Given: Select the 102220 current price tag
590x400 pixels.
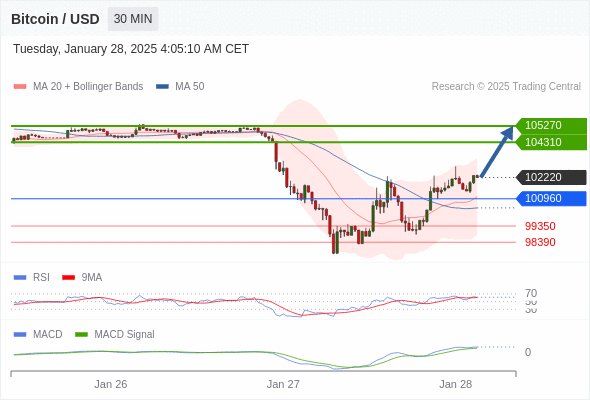Looking at the screenshot, I should point(551,177).
